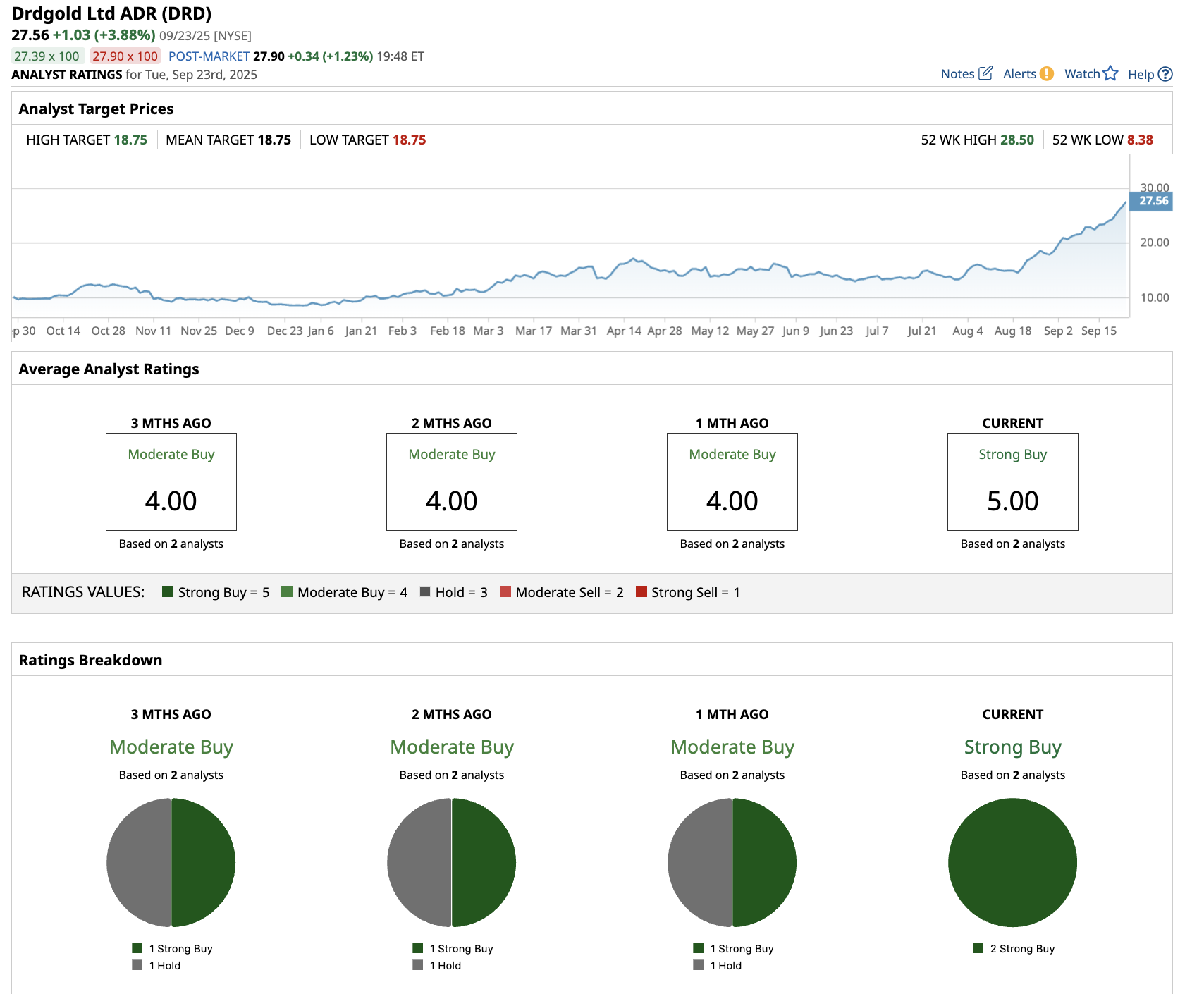1204x994 pixels.
Task: Click the 1 MTH AGO pie chart
Action: point(732,862)
